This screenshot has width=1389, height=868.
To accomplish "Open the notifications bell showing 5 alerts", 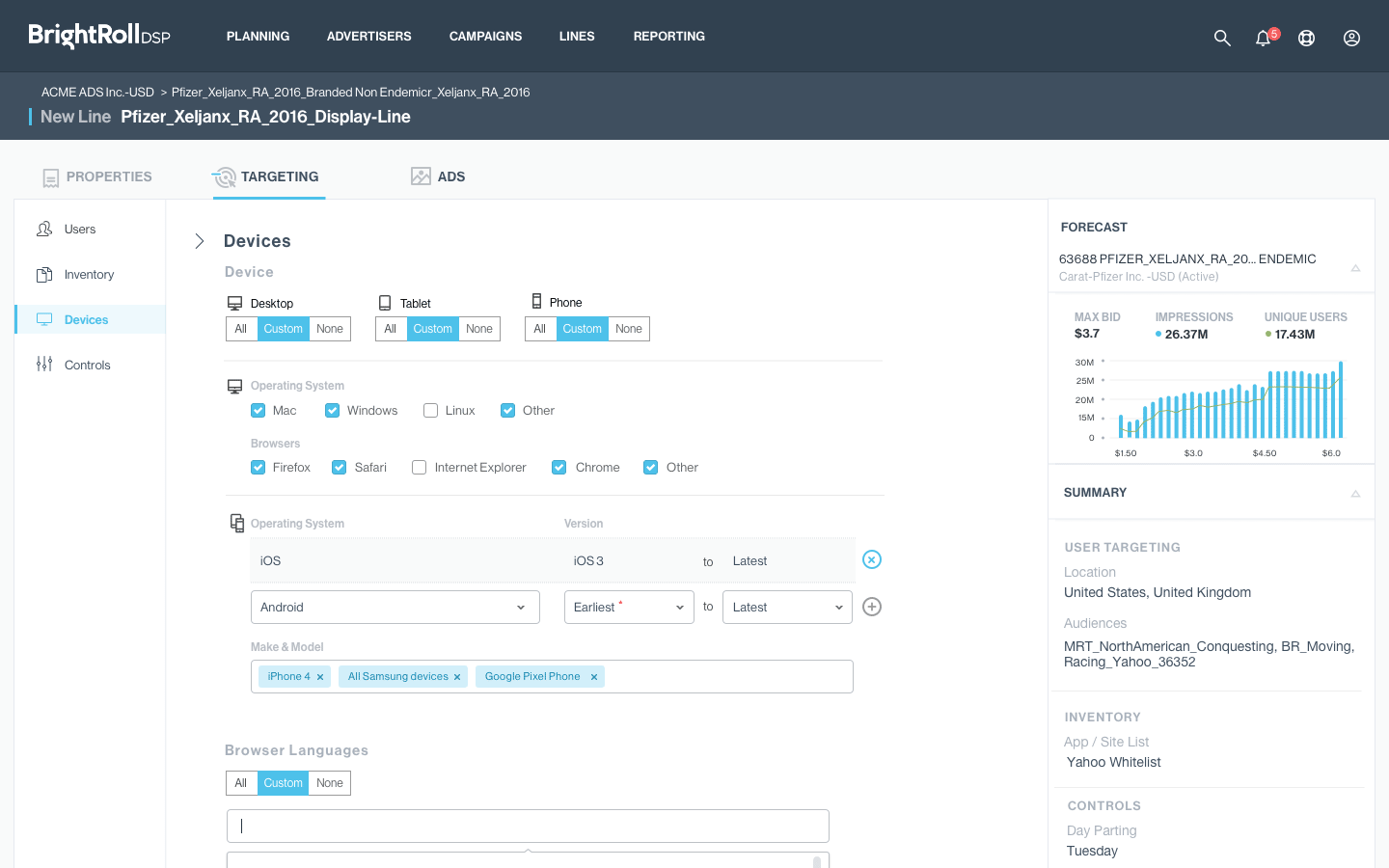I will 1263,39.
